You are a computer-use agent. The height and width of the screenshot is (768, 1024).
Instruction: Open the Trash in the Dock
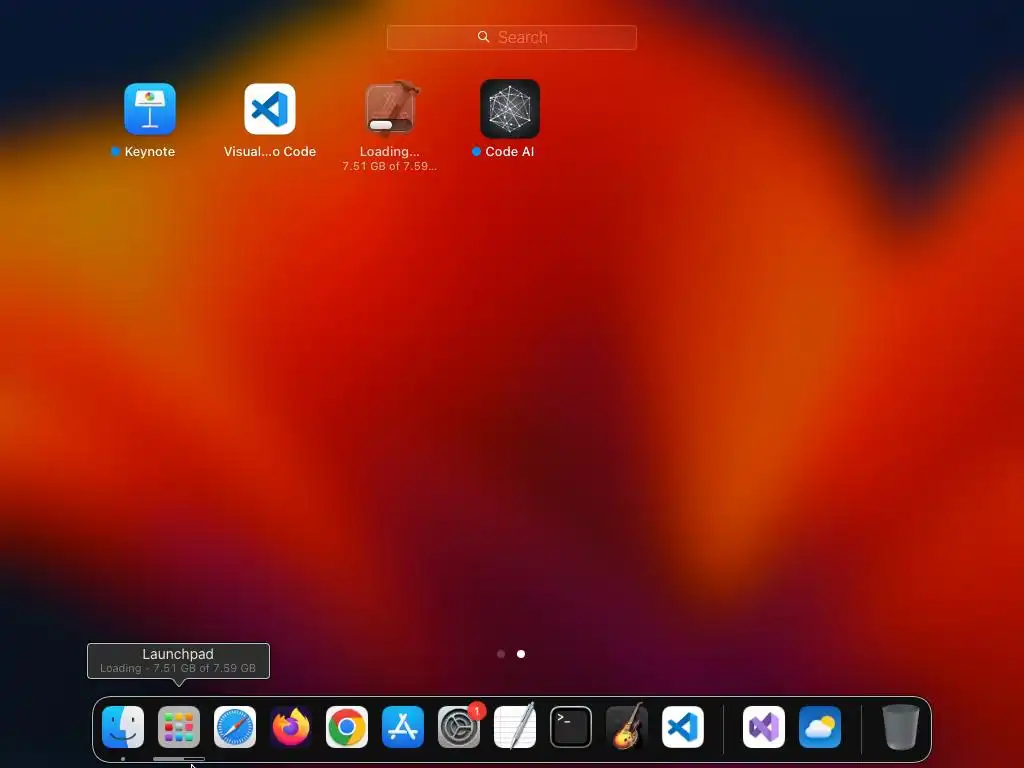click(901, 727)
